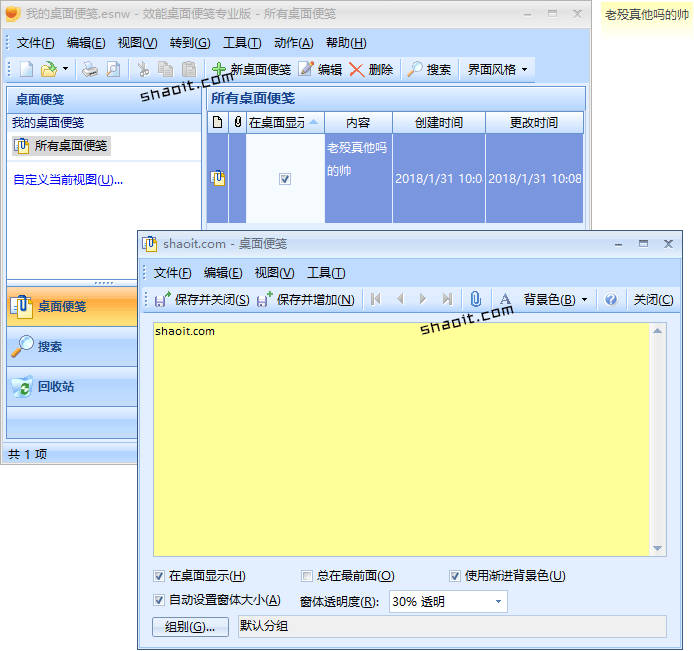
Task: Click the 内容 column header
Action: 358,122
